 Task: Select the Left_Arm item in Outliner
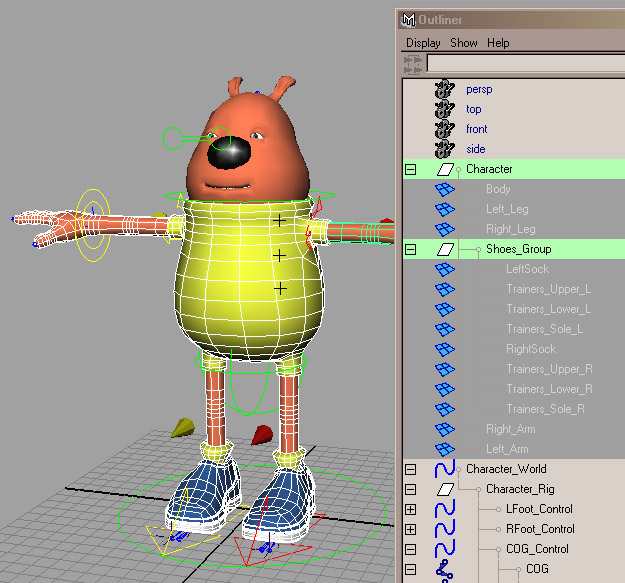pos(507,449)
